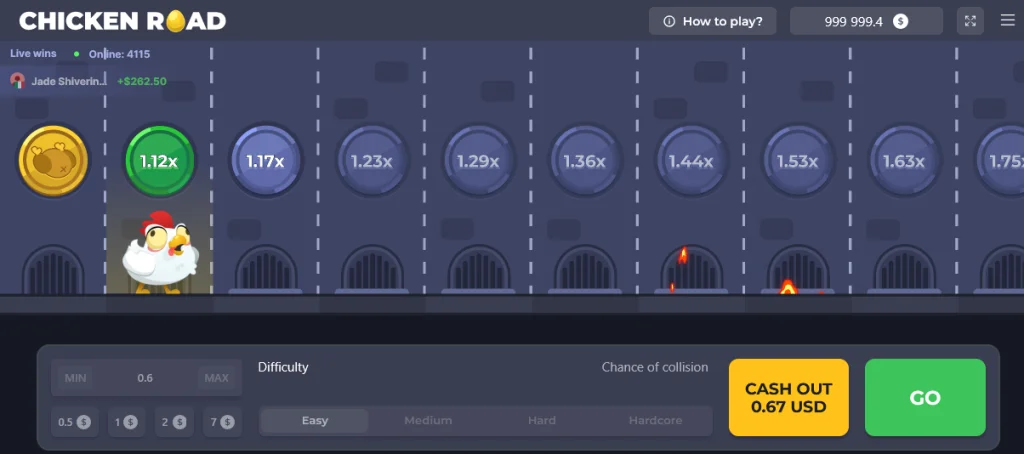Click the 1.29x multiplier coin

tap(478, 161)
